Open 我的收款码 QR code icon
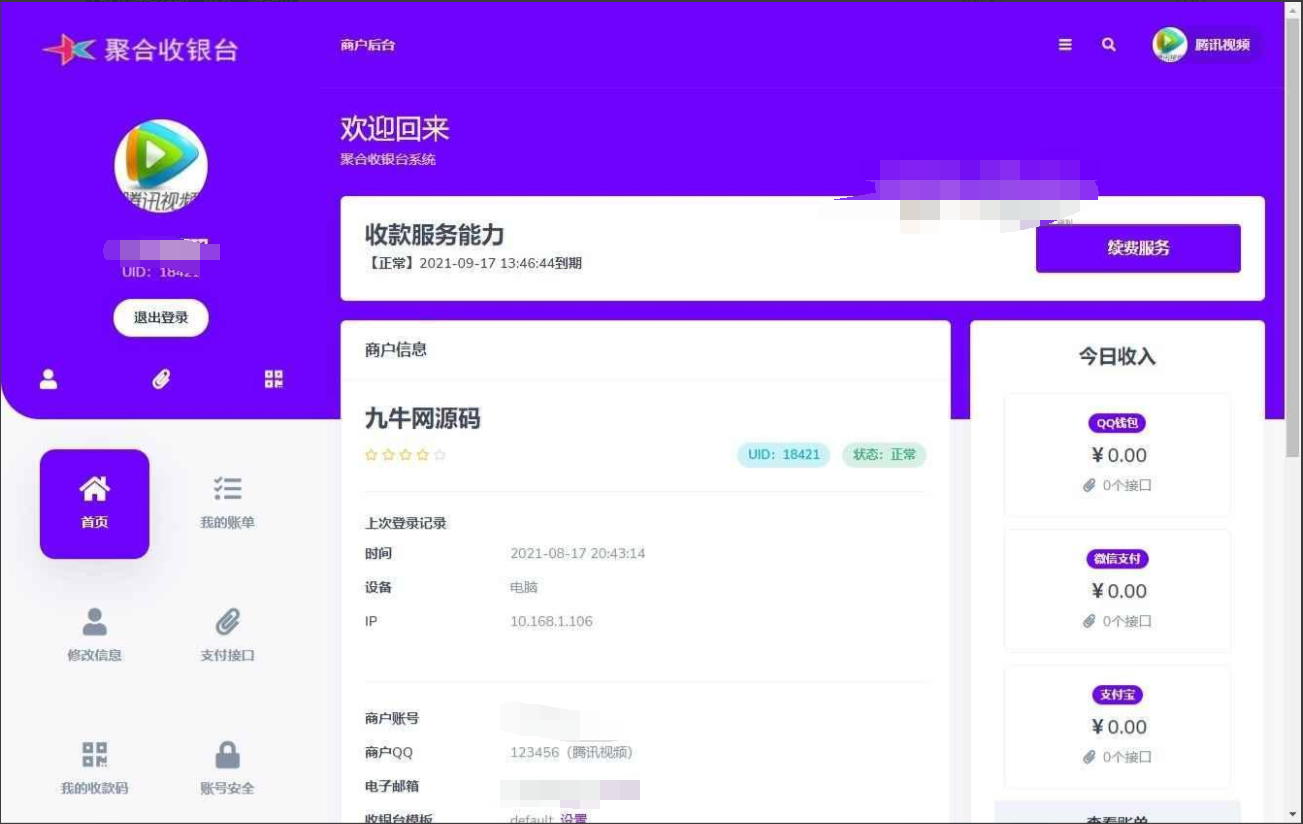This screenshot has width=1303, height=824. point(94,752)
